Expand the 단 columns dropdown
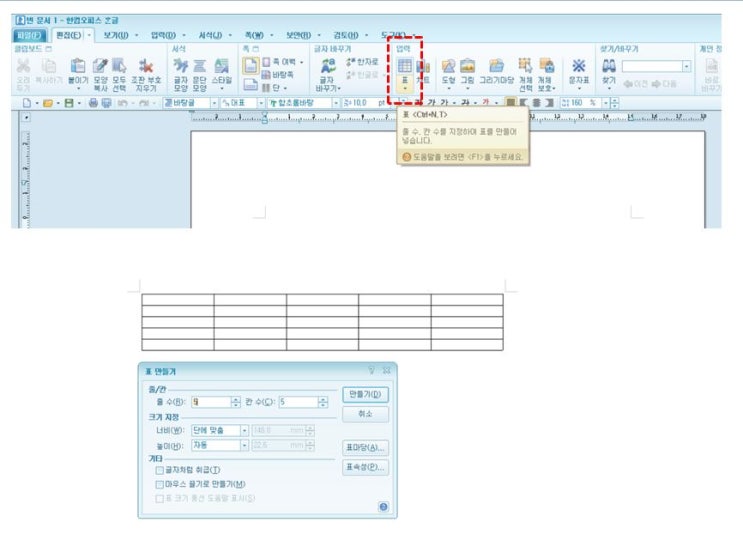The height and width of the screenshot is (534, 743). pyautogui.click(x=286, y=88)
